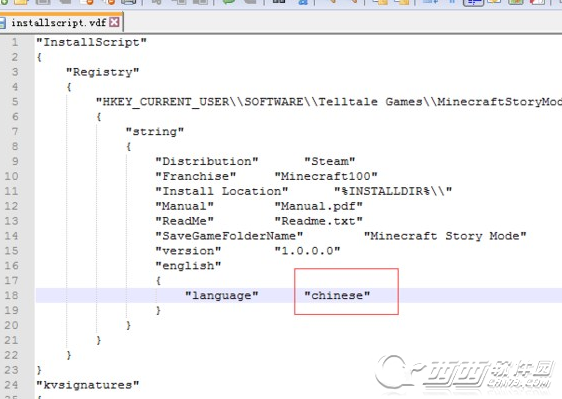Image resolution: width=562 pixels, height=399 pixels.
Task: Click the "english" key on line 16
Action: coord(188,266)
